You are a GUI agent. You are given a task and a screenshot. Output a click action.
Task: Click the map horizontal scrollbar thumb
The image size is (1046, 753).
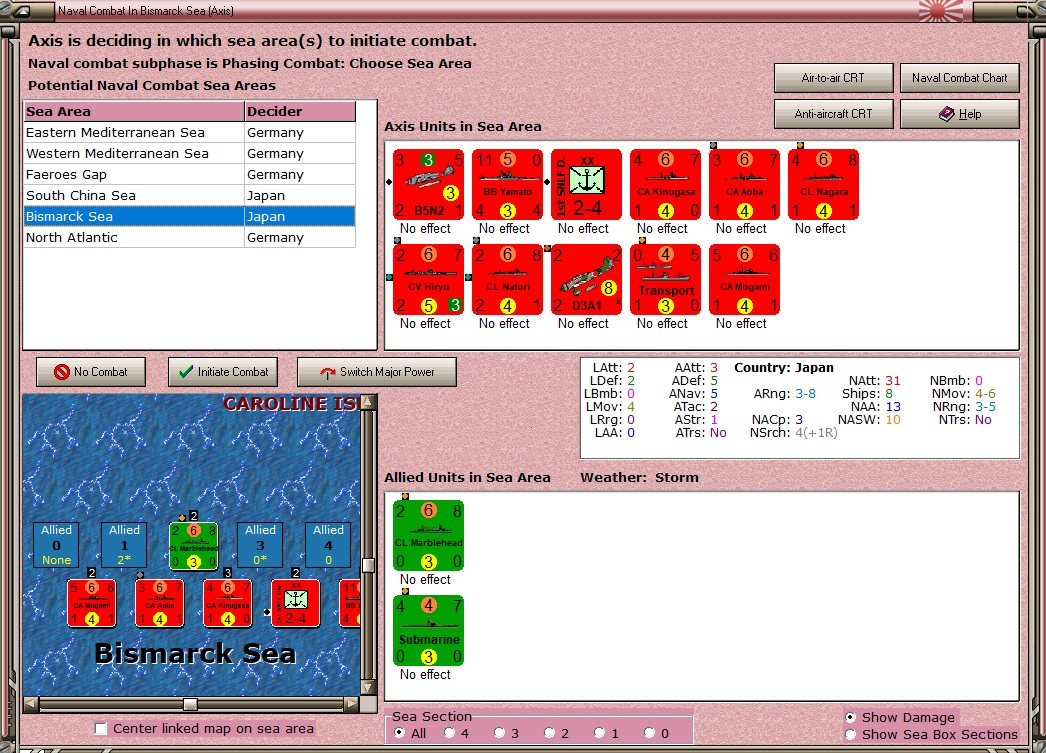point(190,704)
